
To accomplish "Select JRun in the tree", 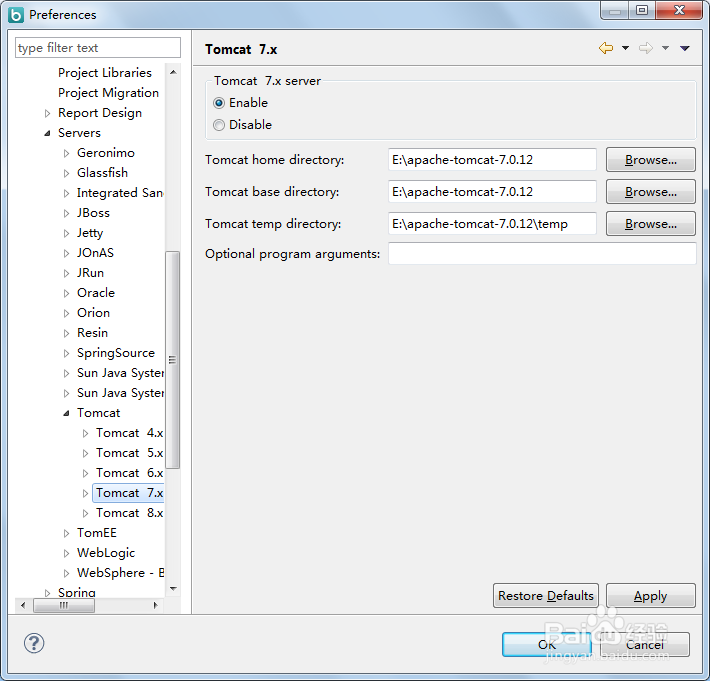I will [x=90, y=273].
